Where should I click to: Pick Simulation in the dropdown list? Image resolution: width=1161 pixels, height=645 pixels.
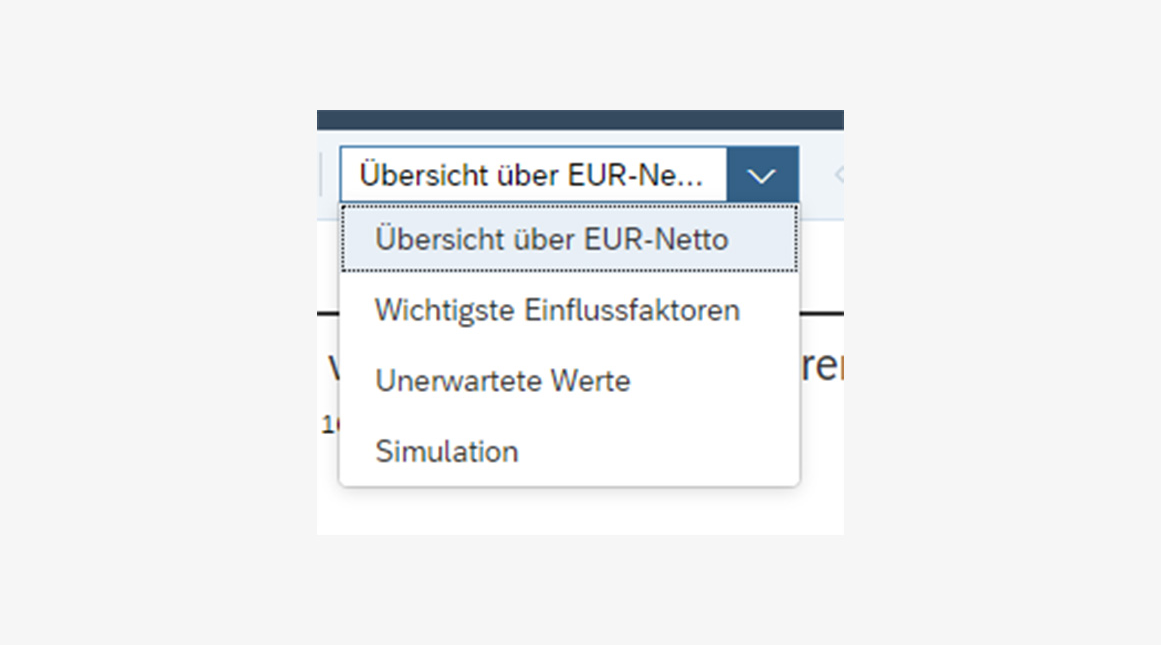(569, 451)
